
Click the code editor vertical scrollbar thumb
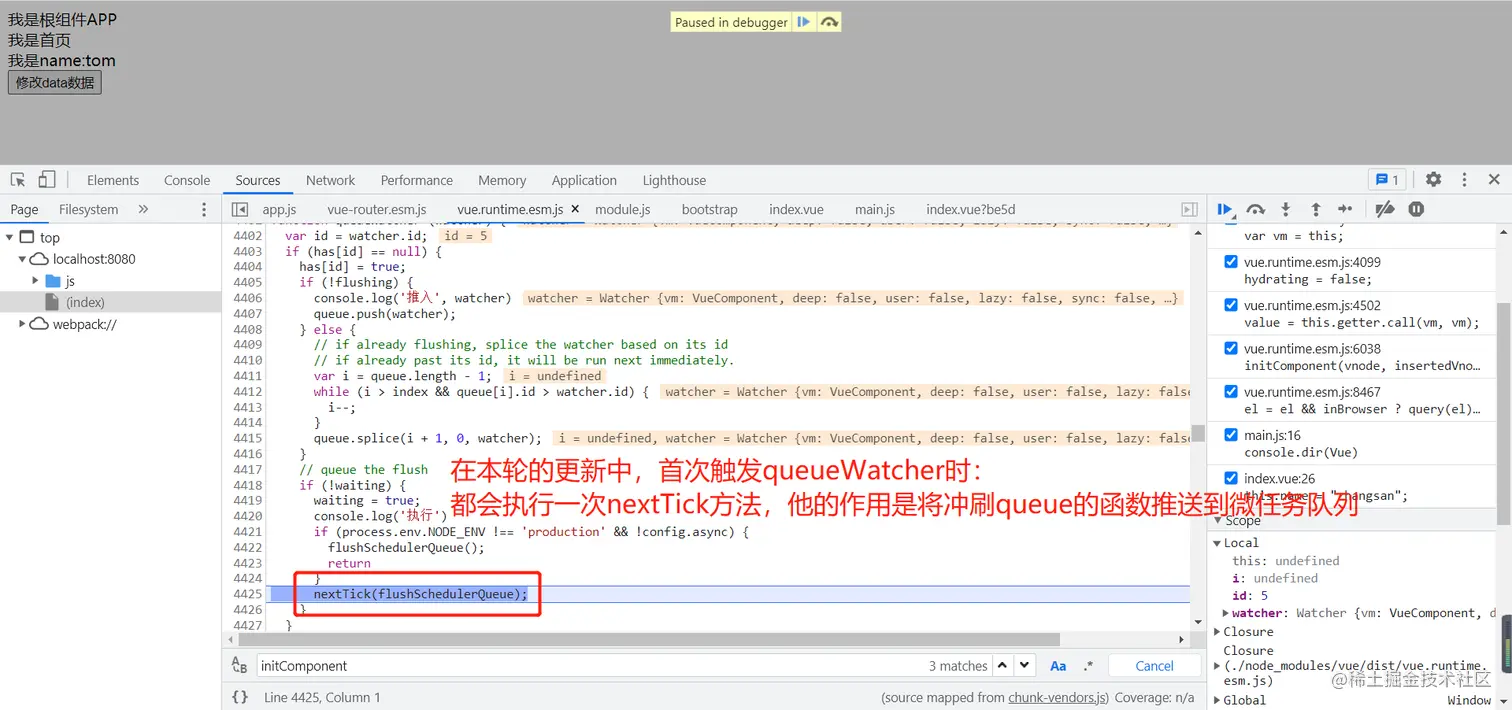1198,433
